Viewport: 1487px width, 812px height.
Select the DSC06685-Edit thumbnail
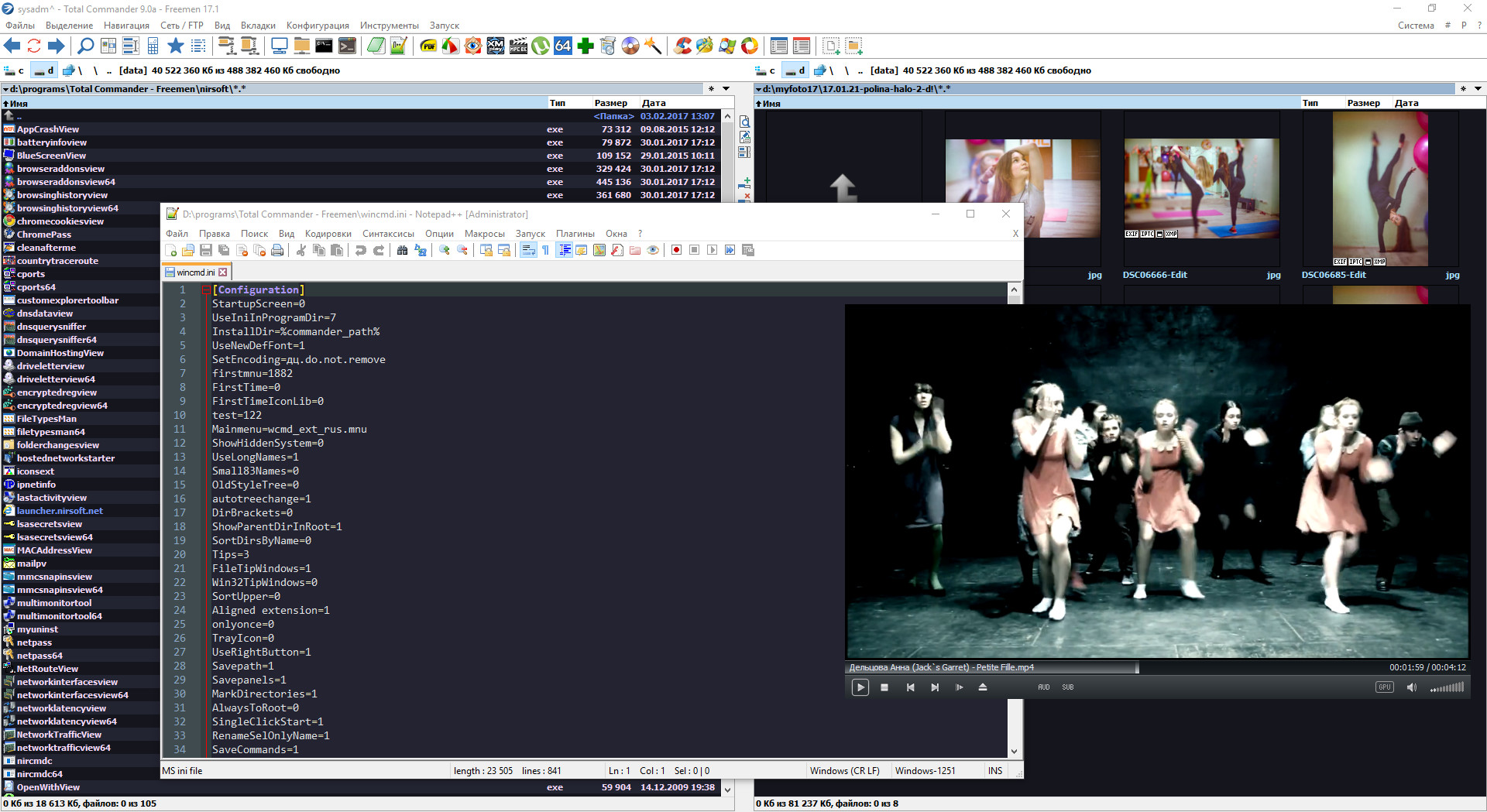click(x=1380, y=188)
